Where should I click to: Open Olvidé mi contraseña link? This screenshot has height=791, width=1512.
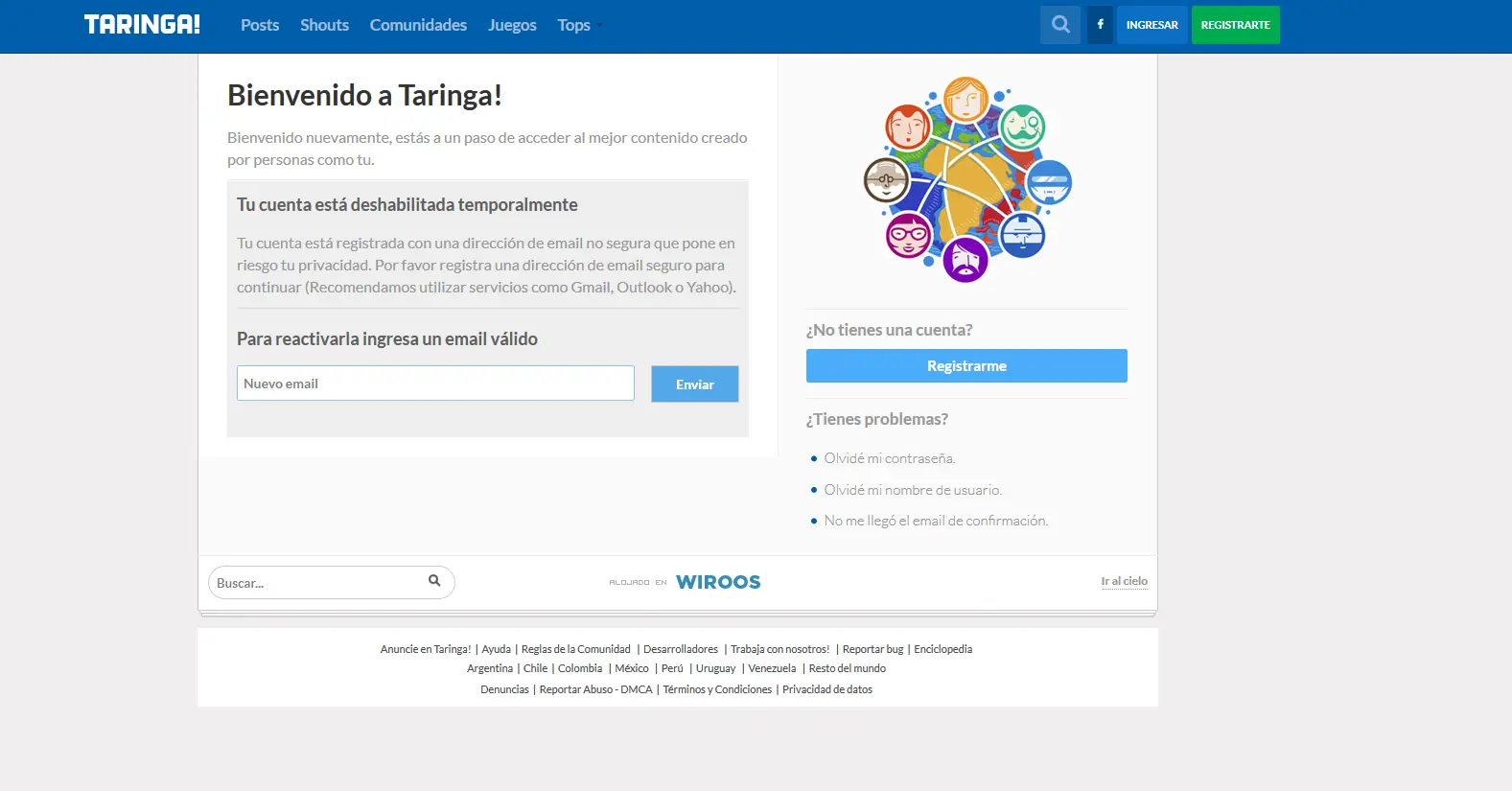(x=890, y=458)
